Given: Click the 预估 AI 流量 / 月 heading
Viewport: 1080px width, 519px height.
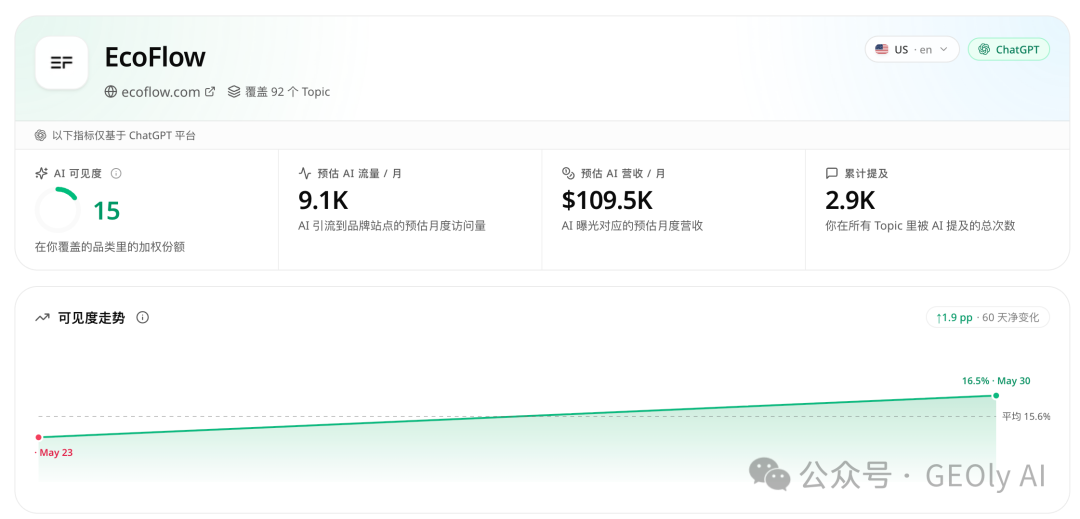Looking at the screenshot, I should (360, 173).
